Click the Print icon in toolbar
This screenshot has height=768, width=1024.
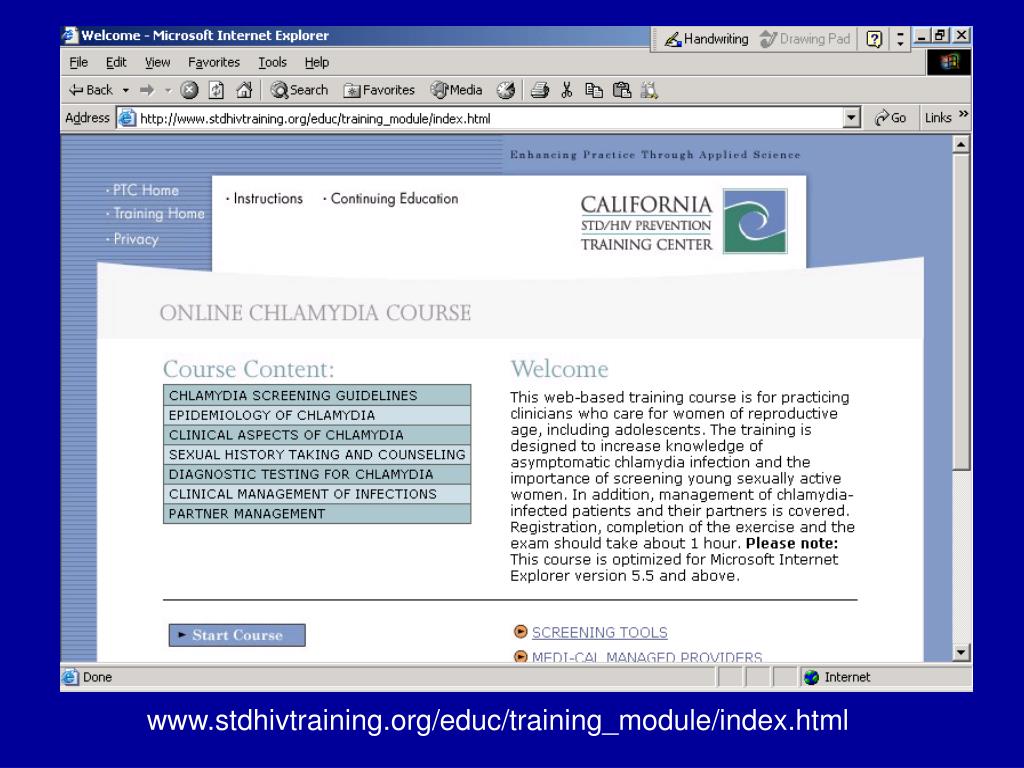point(539,90)
